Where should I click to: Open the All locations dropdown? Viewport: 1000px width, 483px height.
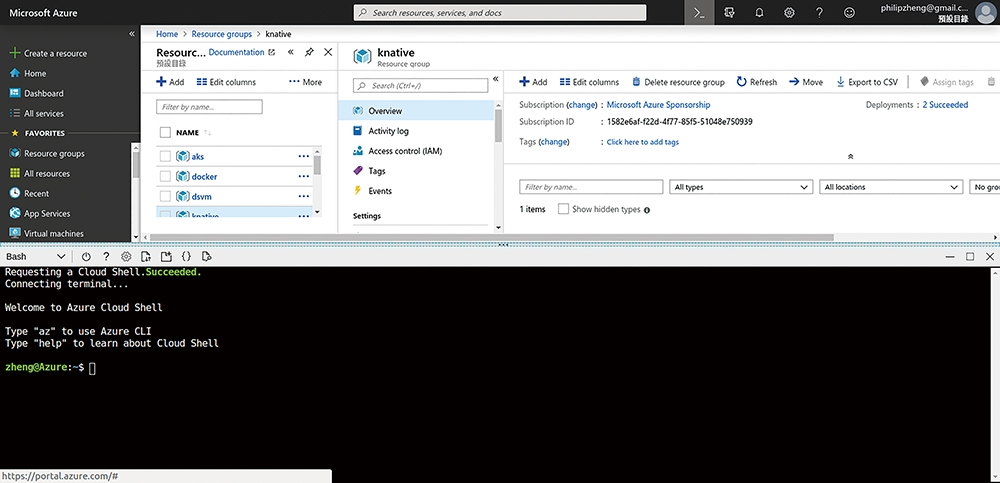coord(891,188)
